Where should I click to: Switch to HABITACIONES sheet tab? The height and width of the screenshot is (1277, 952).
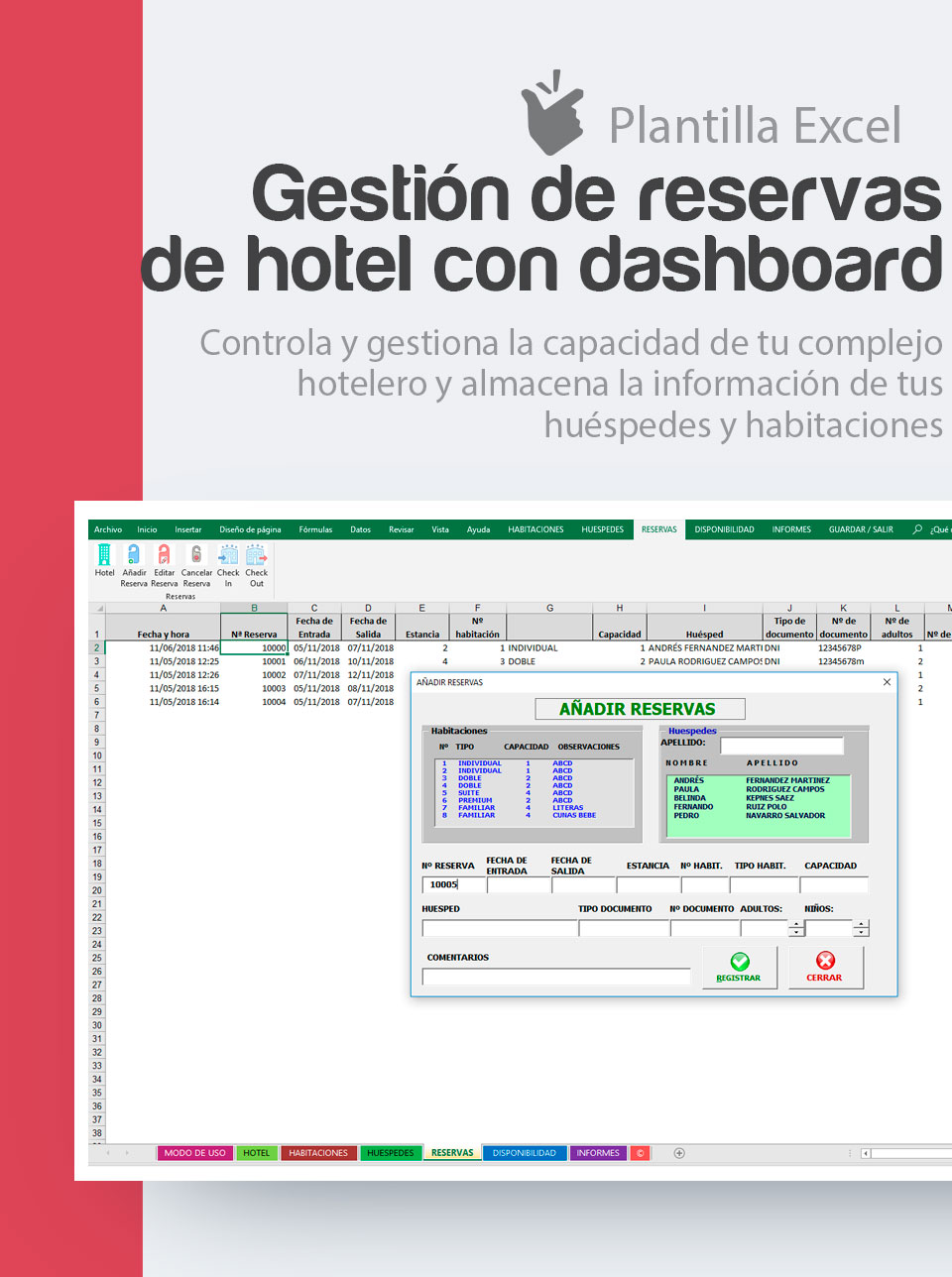point(318,1153)
